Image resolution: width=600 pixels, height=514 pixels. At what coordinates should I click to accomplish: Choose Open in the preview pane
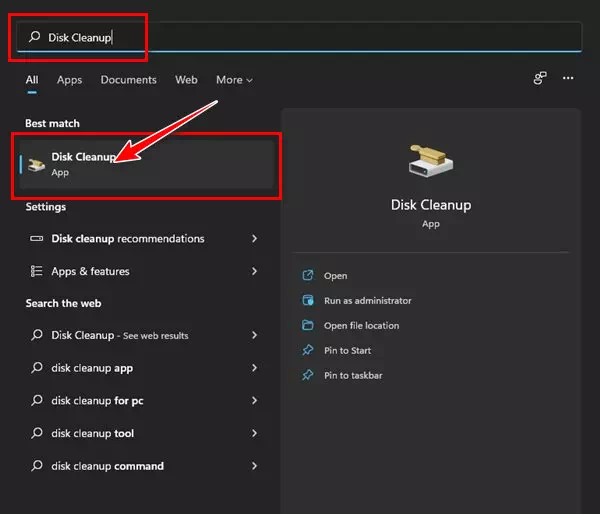(336, 276)
